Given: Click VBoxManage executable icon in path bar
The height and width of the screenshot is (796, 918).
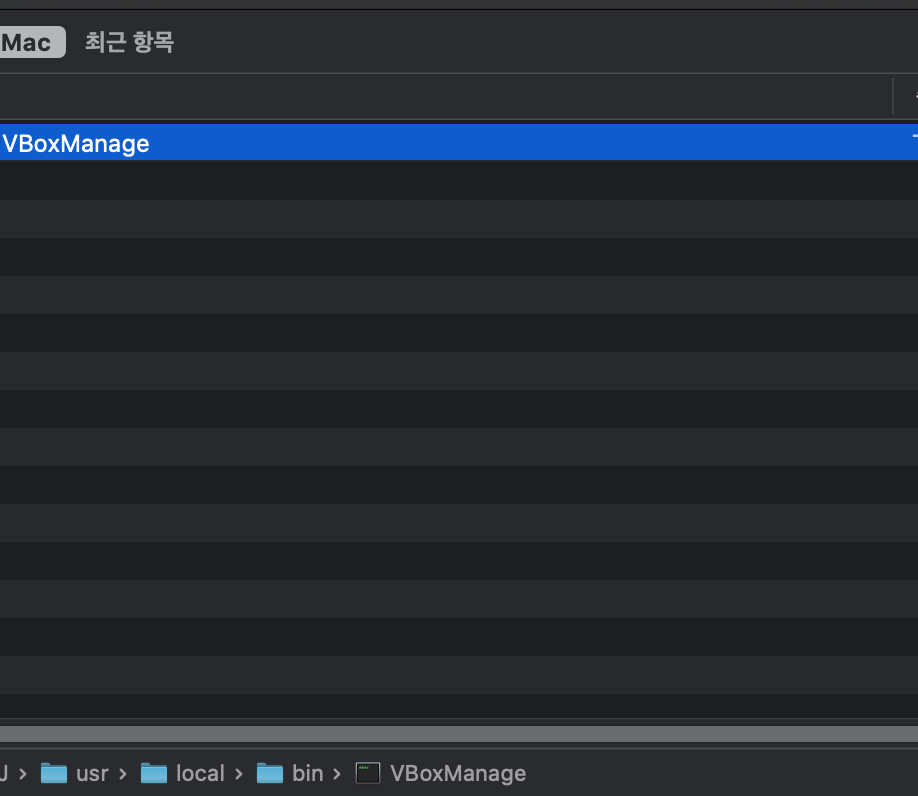Looking at the screenshot, I should tap(368, 773).
